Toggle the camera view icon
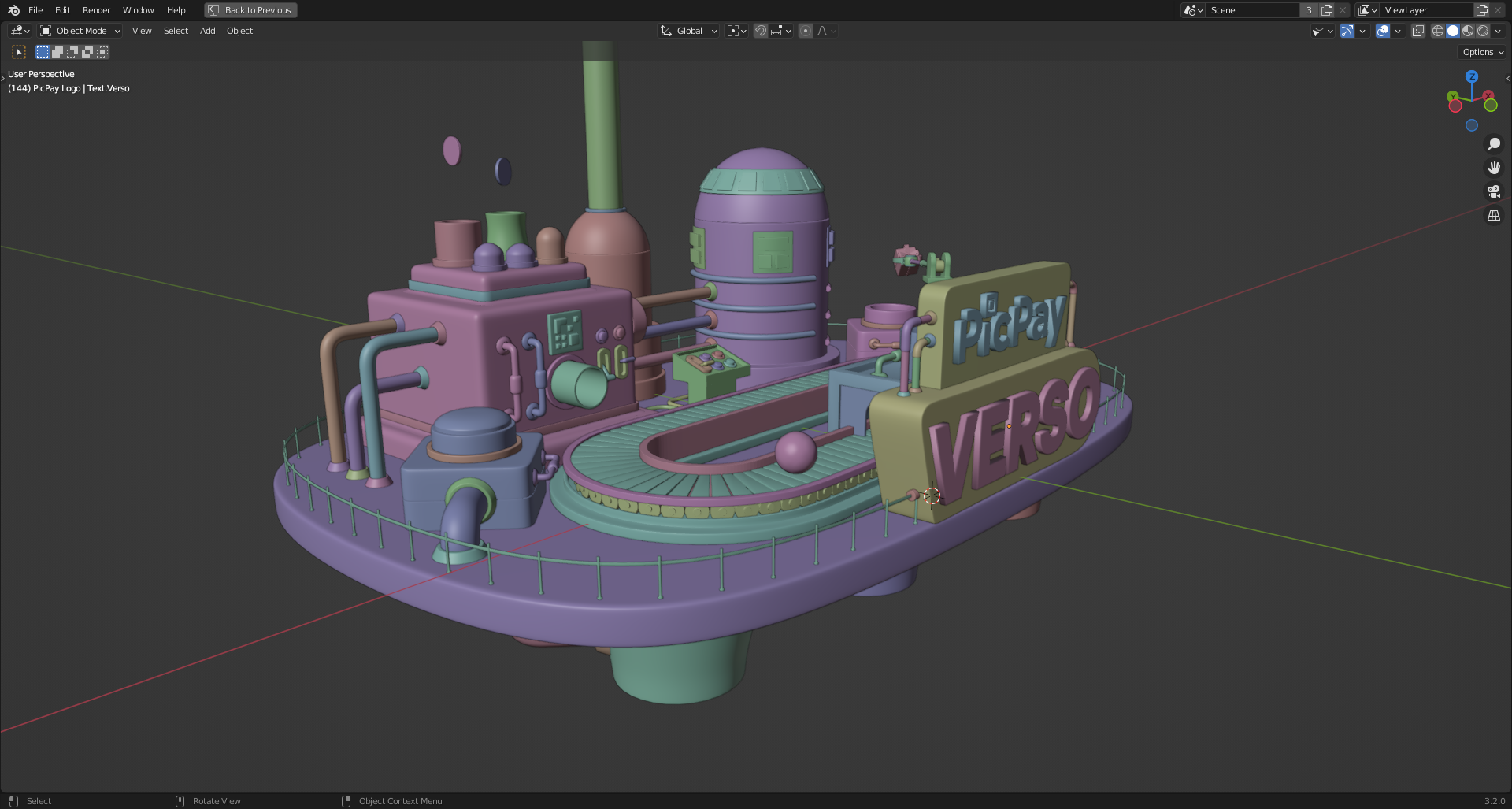 (1494, 191)
